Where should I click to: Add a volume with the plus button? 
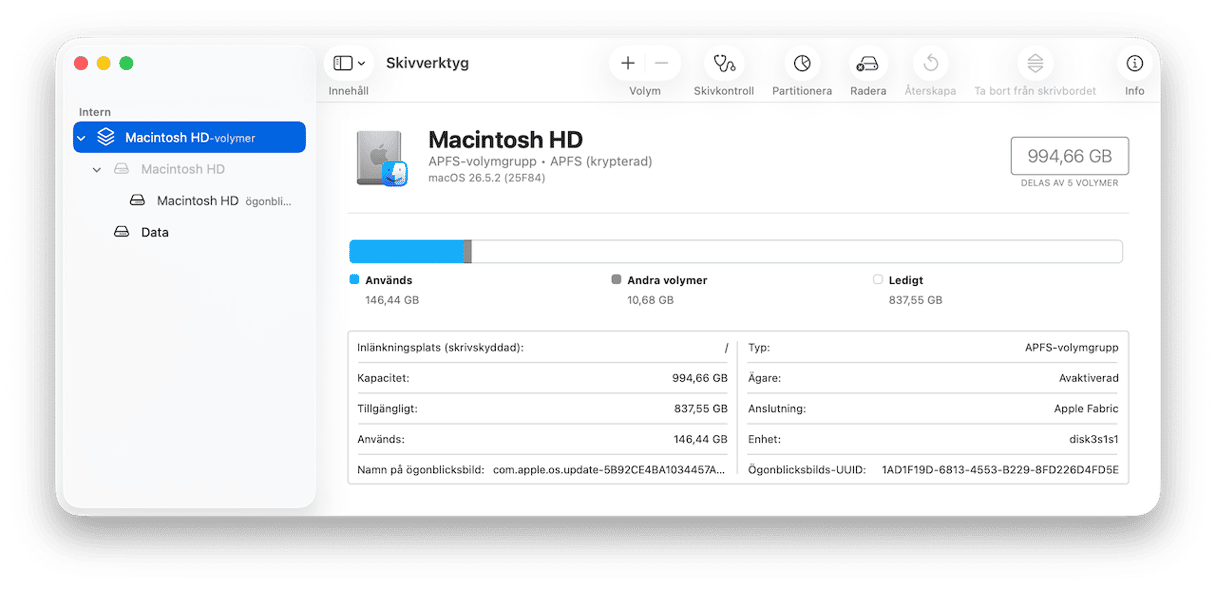628,63
